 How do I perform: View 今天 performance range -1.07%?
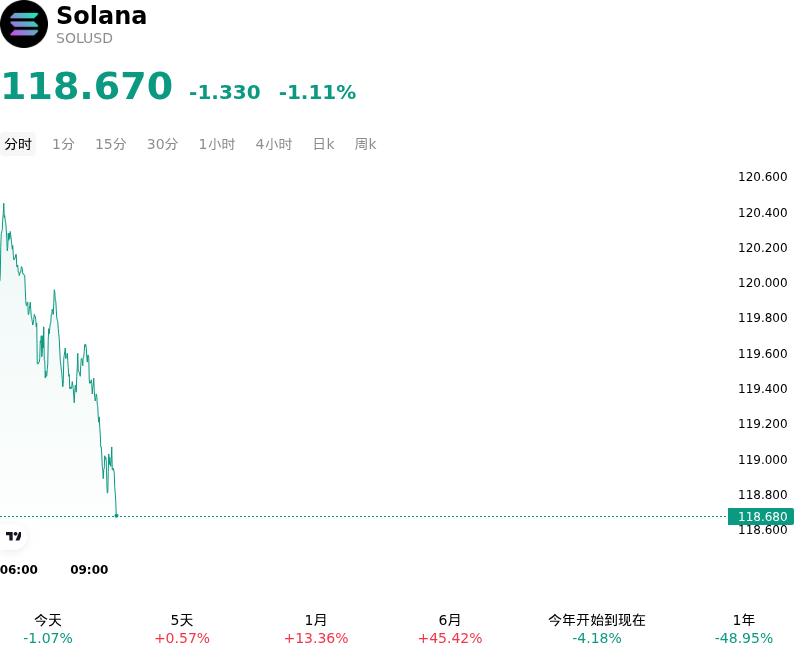[x=48, y=629]
